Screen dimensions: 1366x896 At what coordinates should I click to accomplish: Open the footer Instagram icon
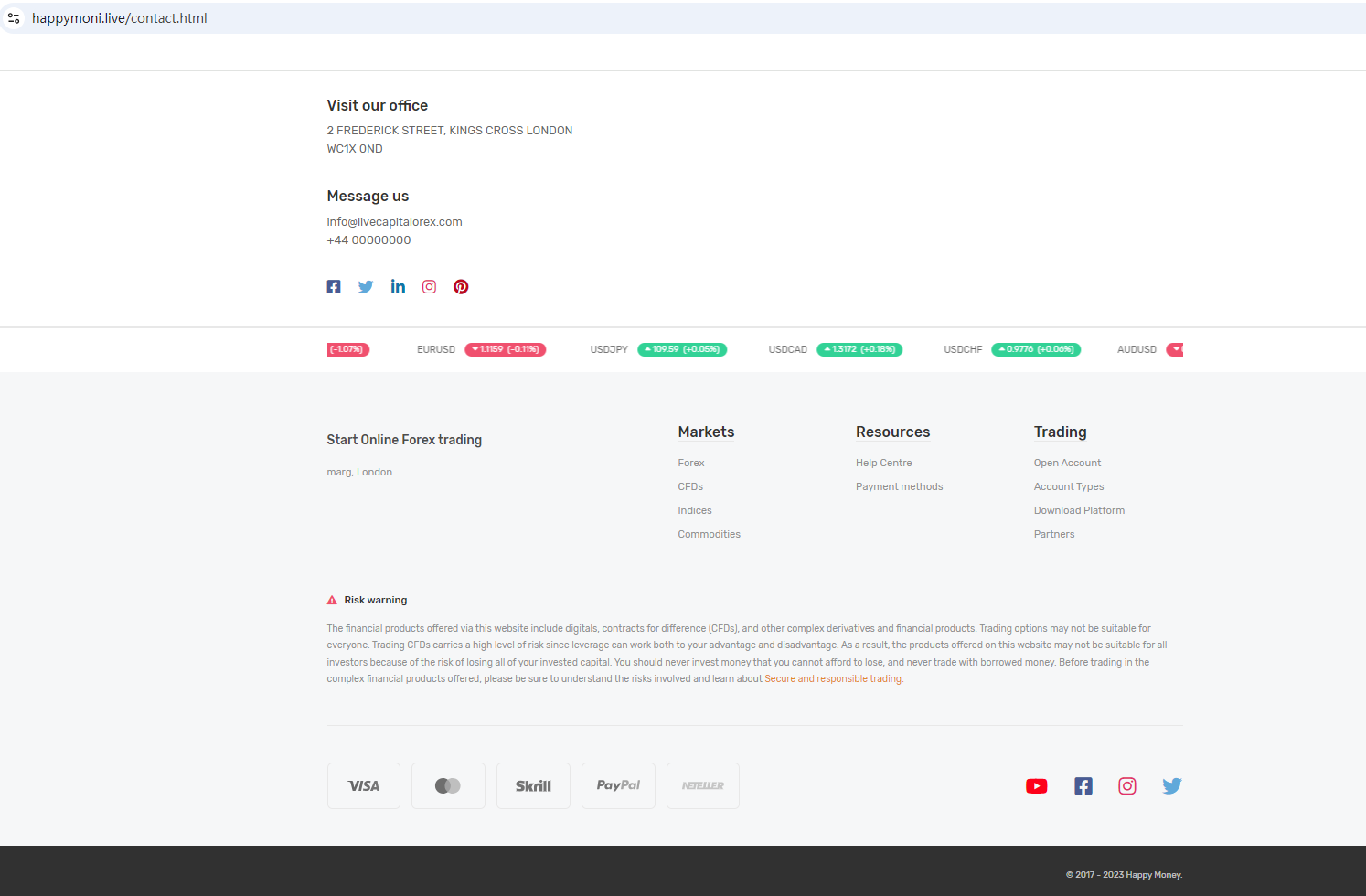coord(1127,786)
